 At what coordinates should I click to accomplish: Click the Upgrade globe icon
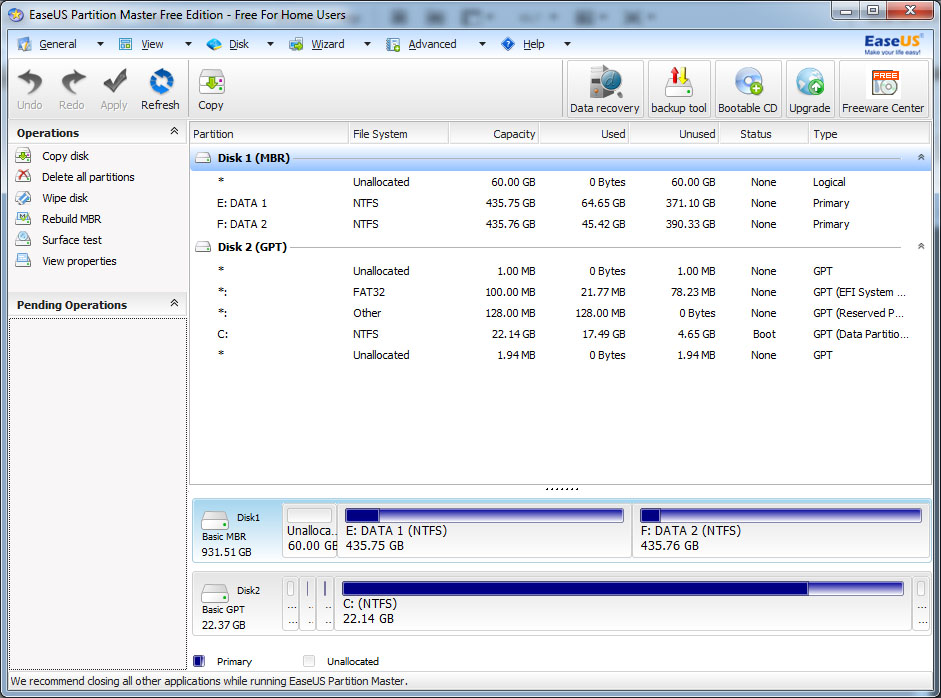click(810, 82)
